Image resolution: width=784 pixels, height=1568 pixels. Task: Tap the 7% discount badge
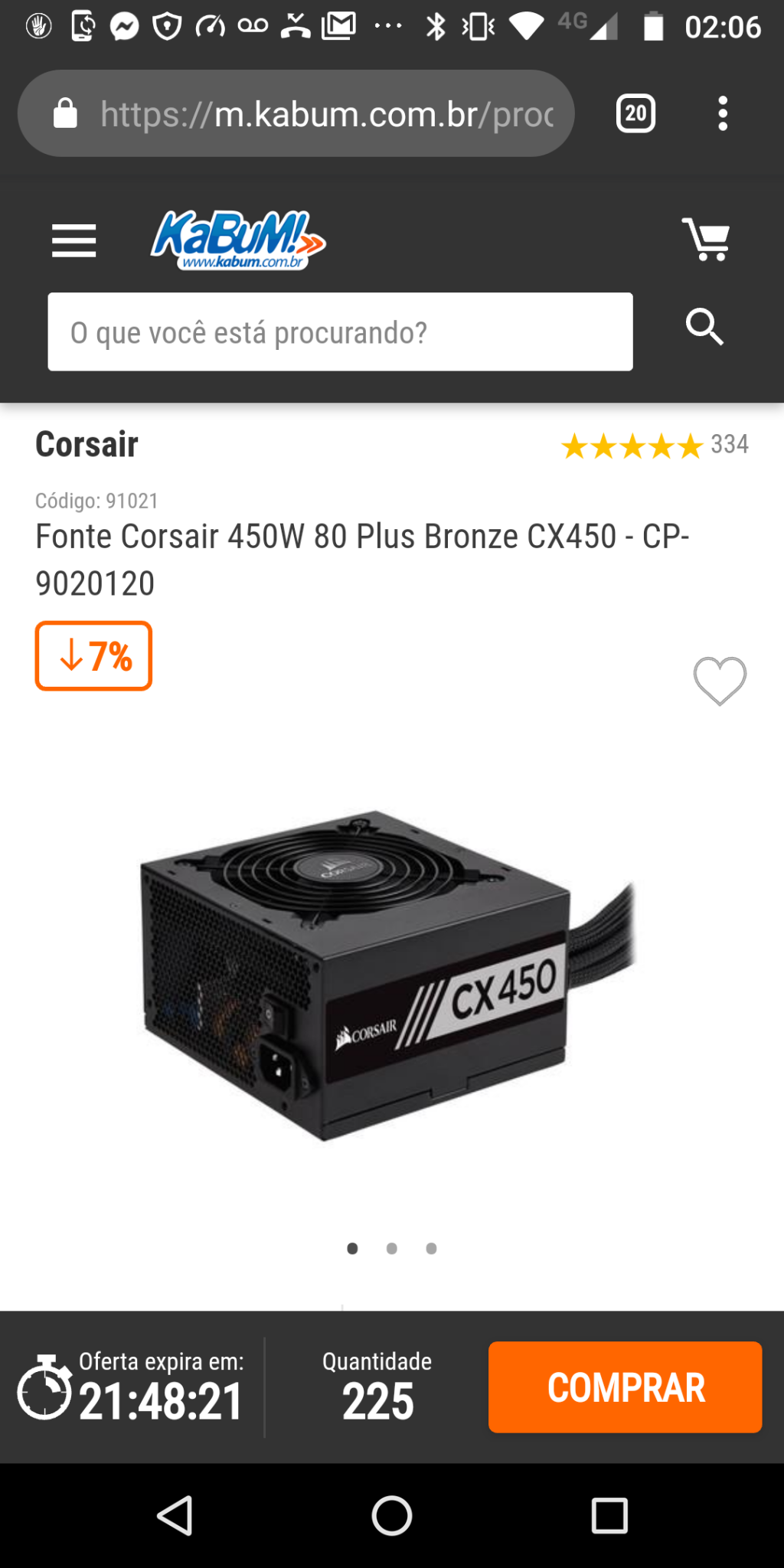pos(93,656)
